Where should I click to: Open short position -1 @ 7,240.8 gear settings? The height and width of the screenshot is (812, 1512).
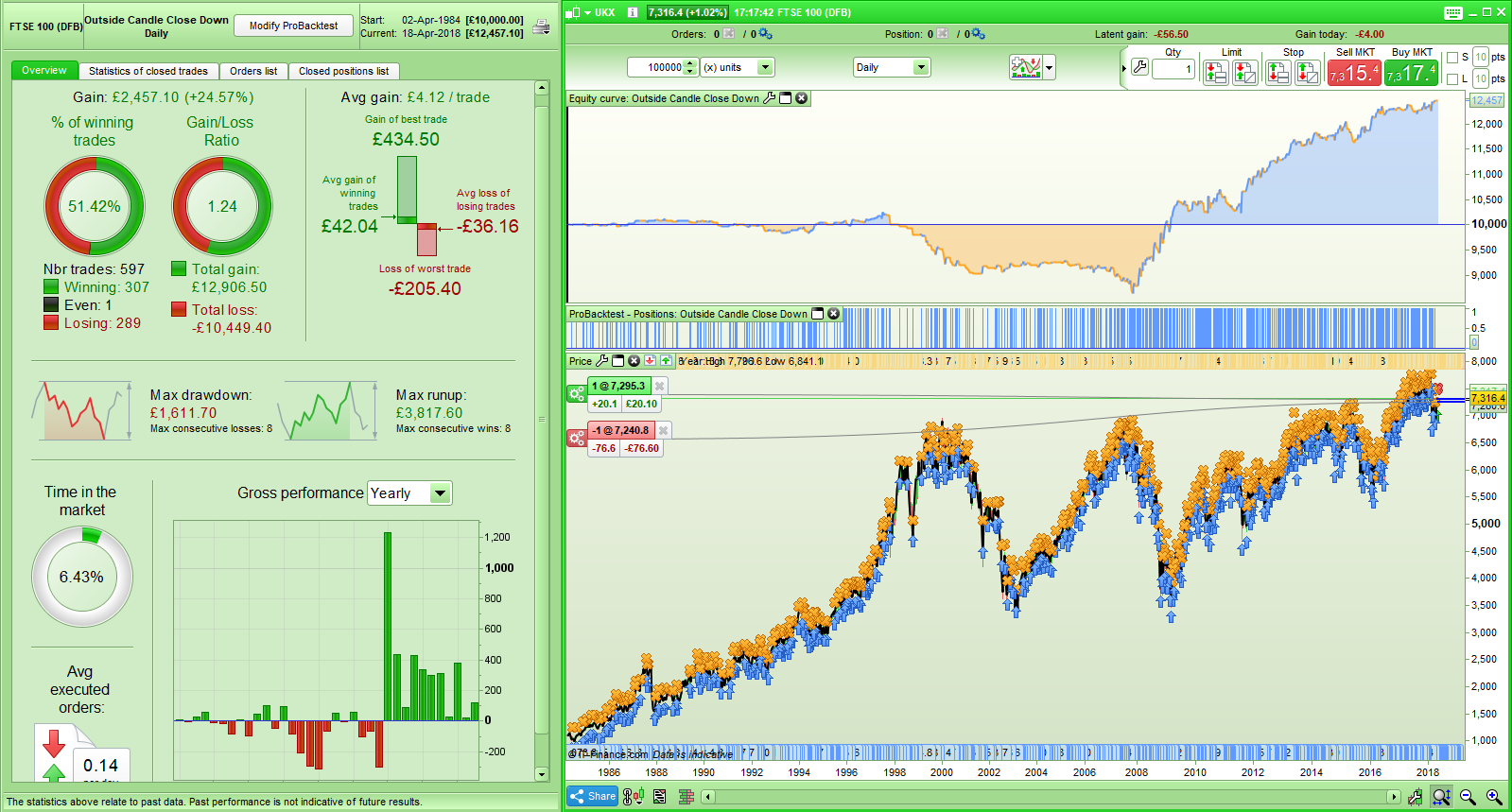[x=577, y=439]
